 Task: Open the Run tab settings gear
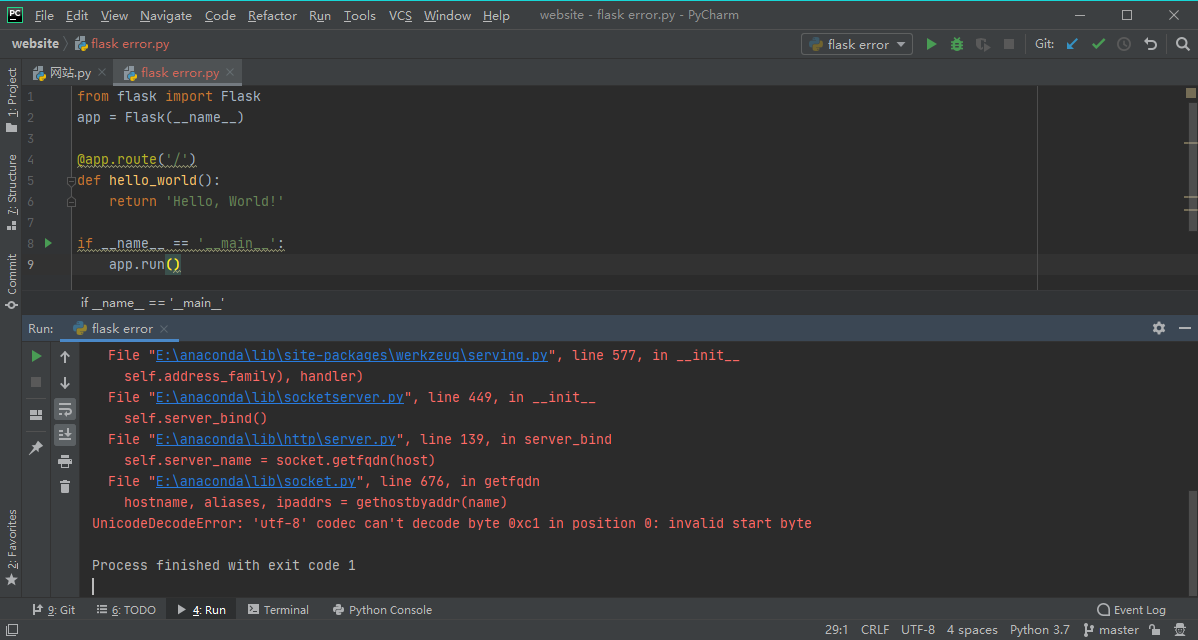pos(1158,327)
